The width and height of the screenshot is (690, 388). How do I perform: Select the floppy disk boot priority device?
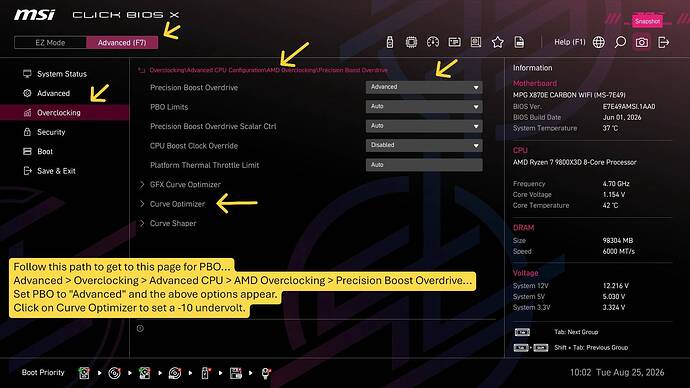point(236,373)
